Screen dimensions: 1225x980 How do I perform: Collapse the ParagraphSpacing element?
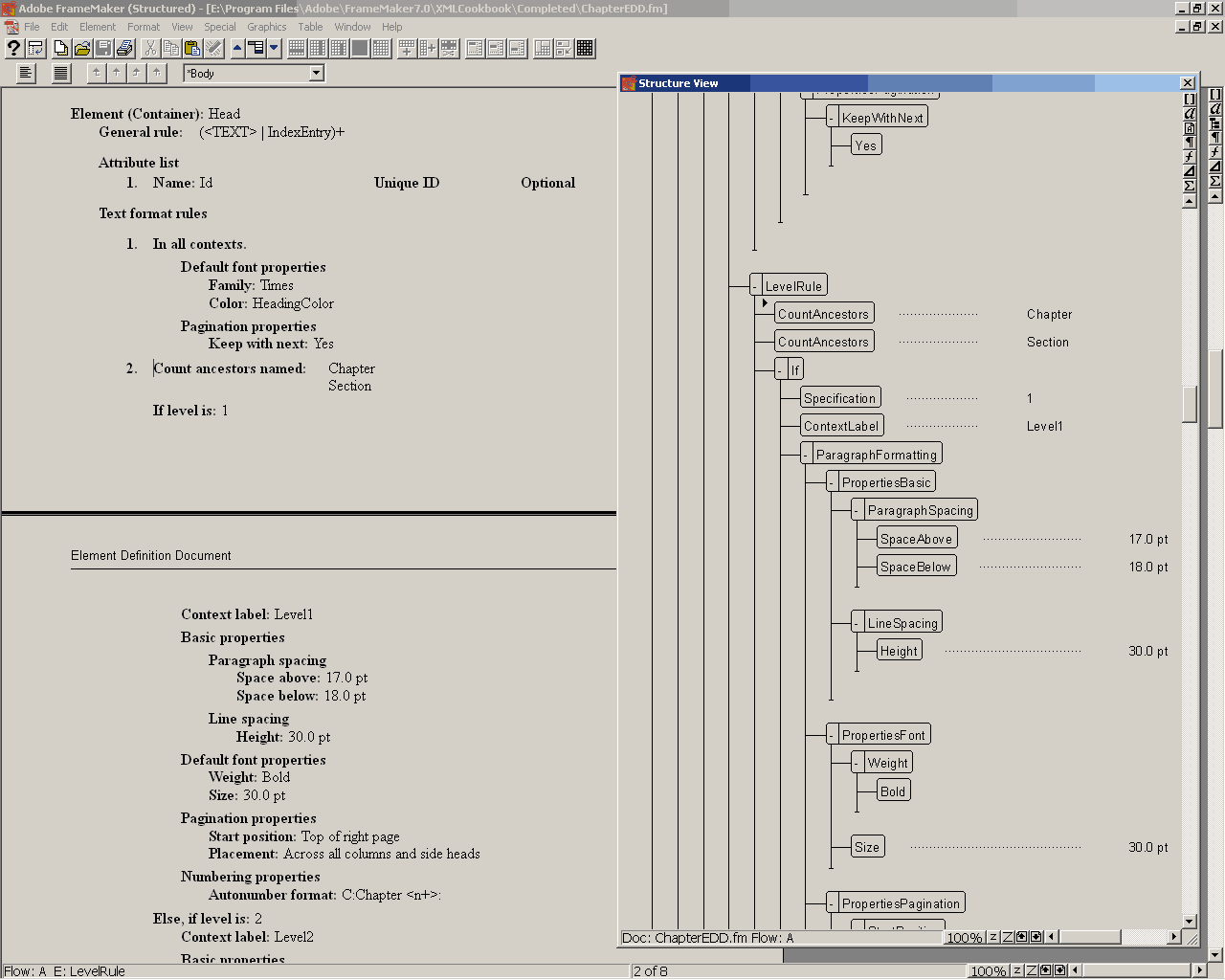(x=858, y=511)
